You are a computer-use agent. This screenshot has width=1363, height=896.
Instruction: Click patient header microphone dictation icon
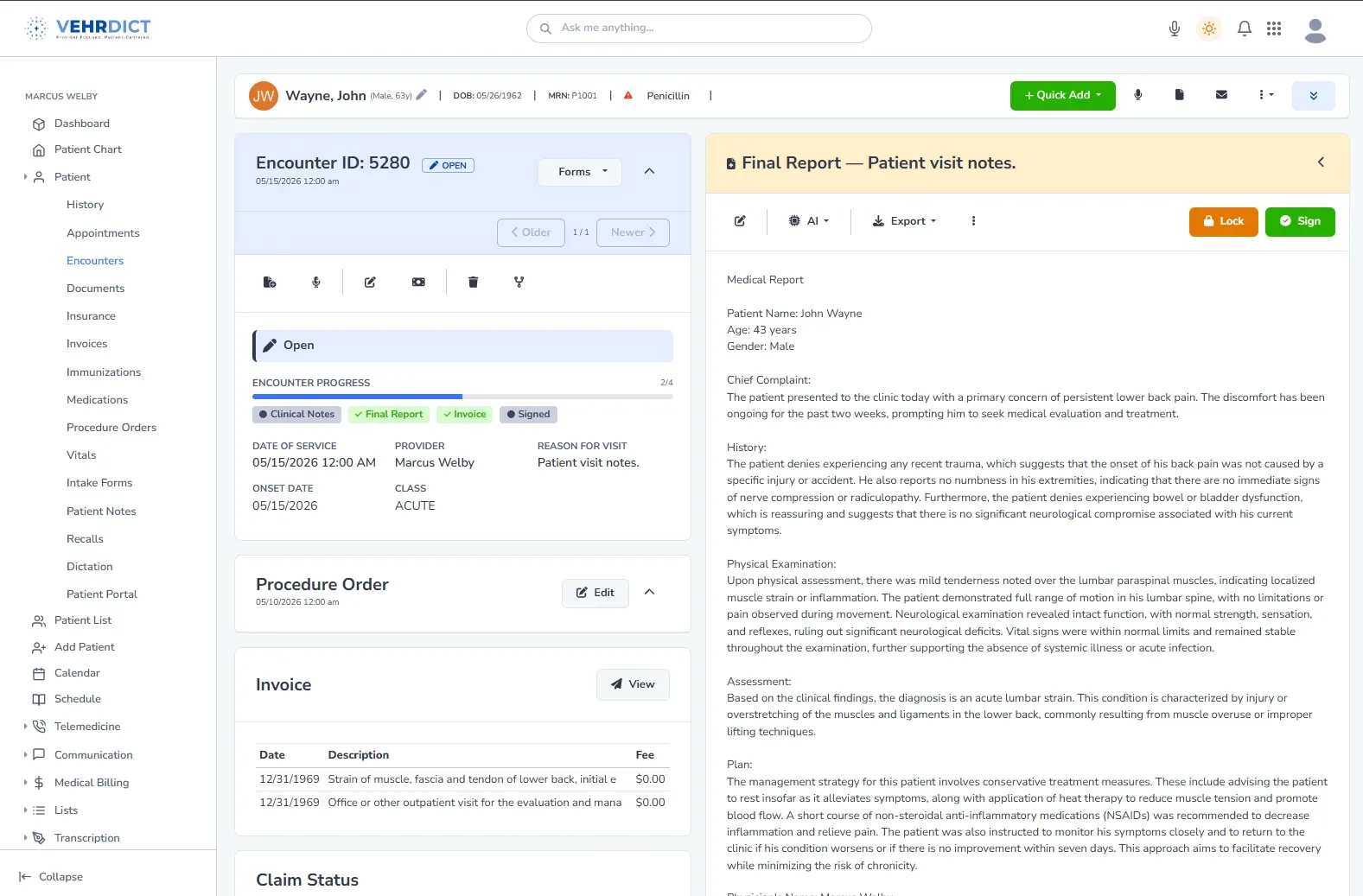(1138, 95)
